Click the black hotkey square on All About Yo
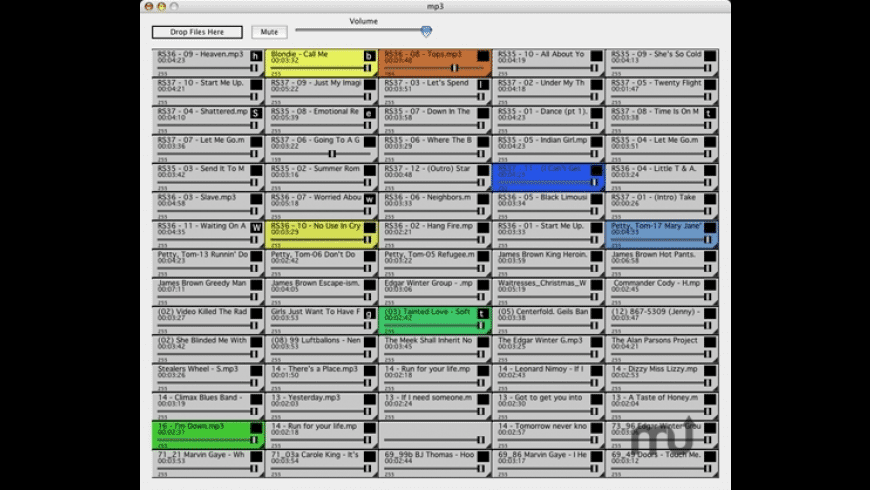 coord(596,56)
